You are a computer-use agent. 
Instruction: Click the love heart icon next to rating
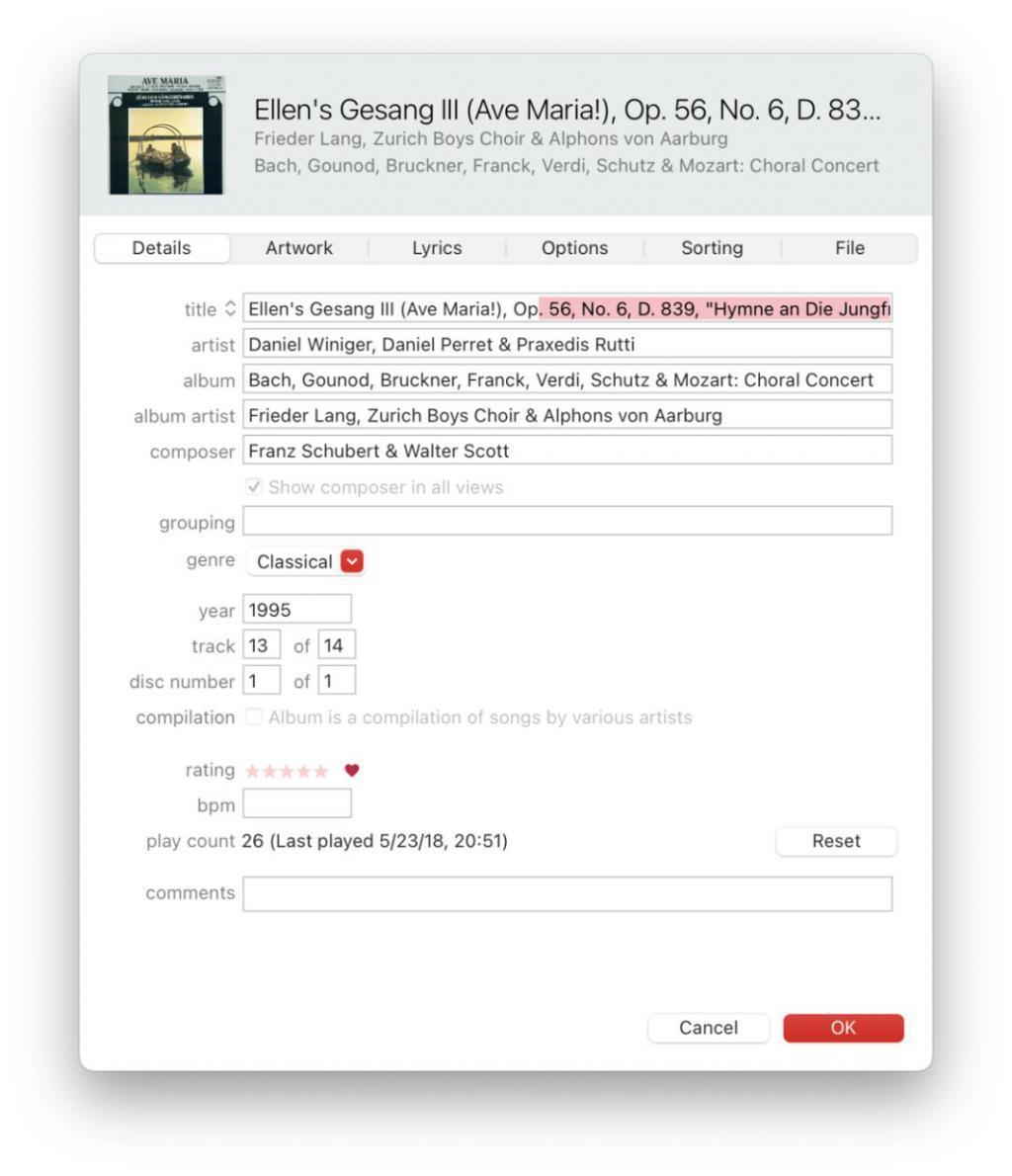click(x=353, y=770)
